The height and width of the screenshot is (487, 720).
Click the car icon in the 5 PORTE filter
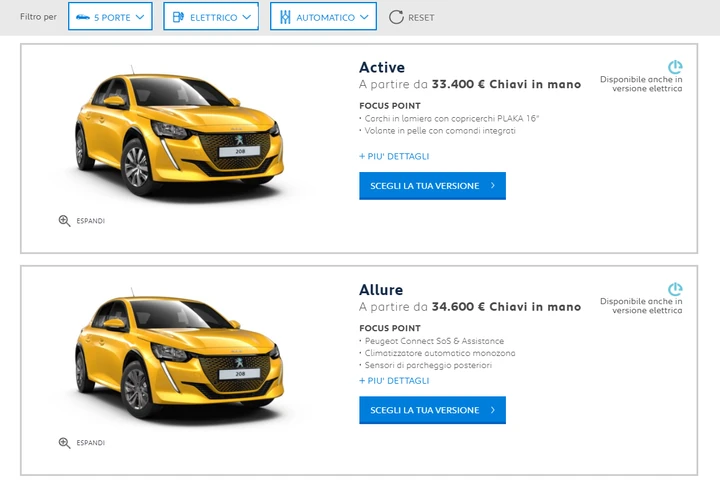coord(83,17)
